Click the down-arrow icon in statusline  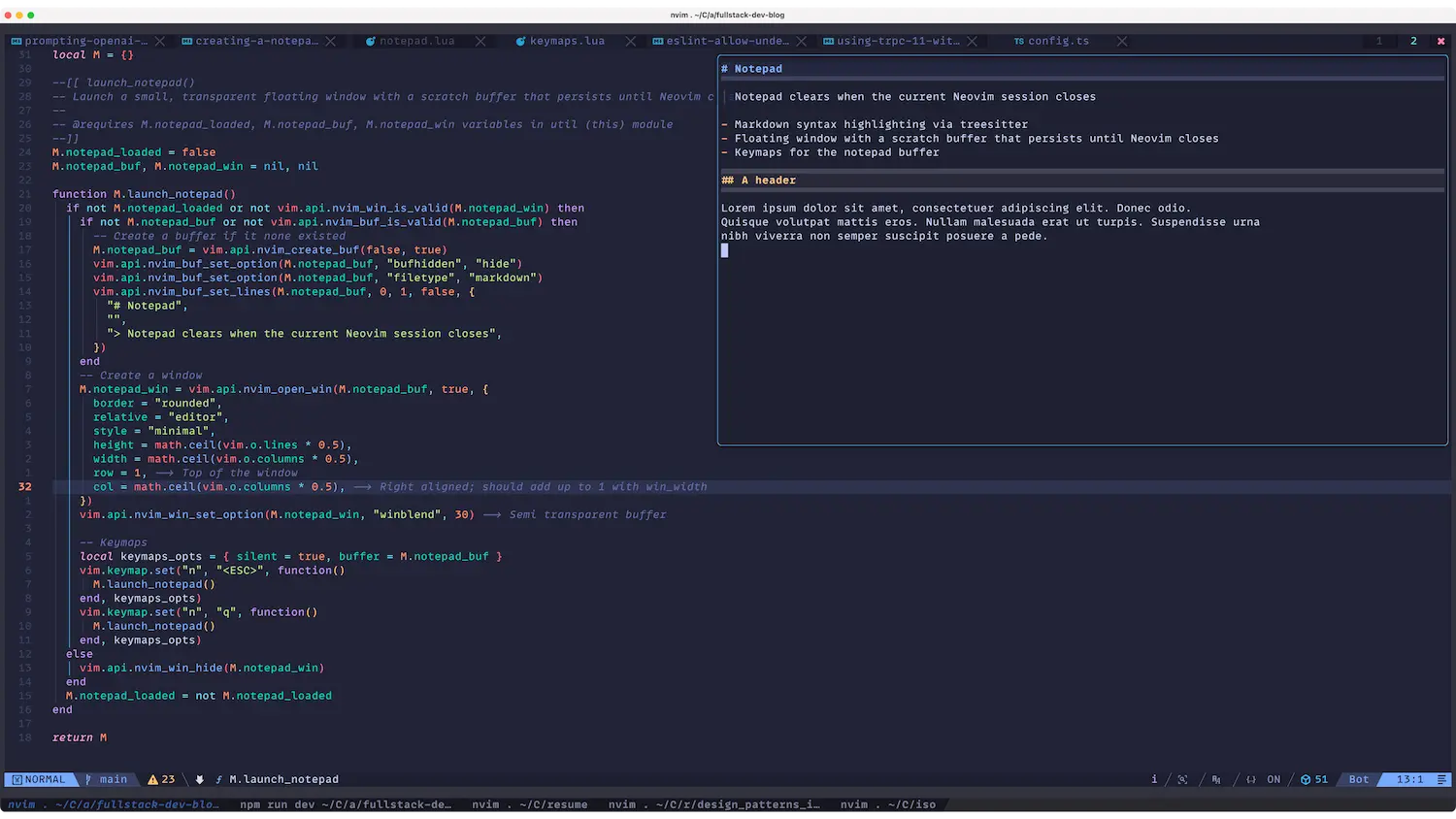point(200,779)
